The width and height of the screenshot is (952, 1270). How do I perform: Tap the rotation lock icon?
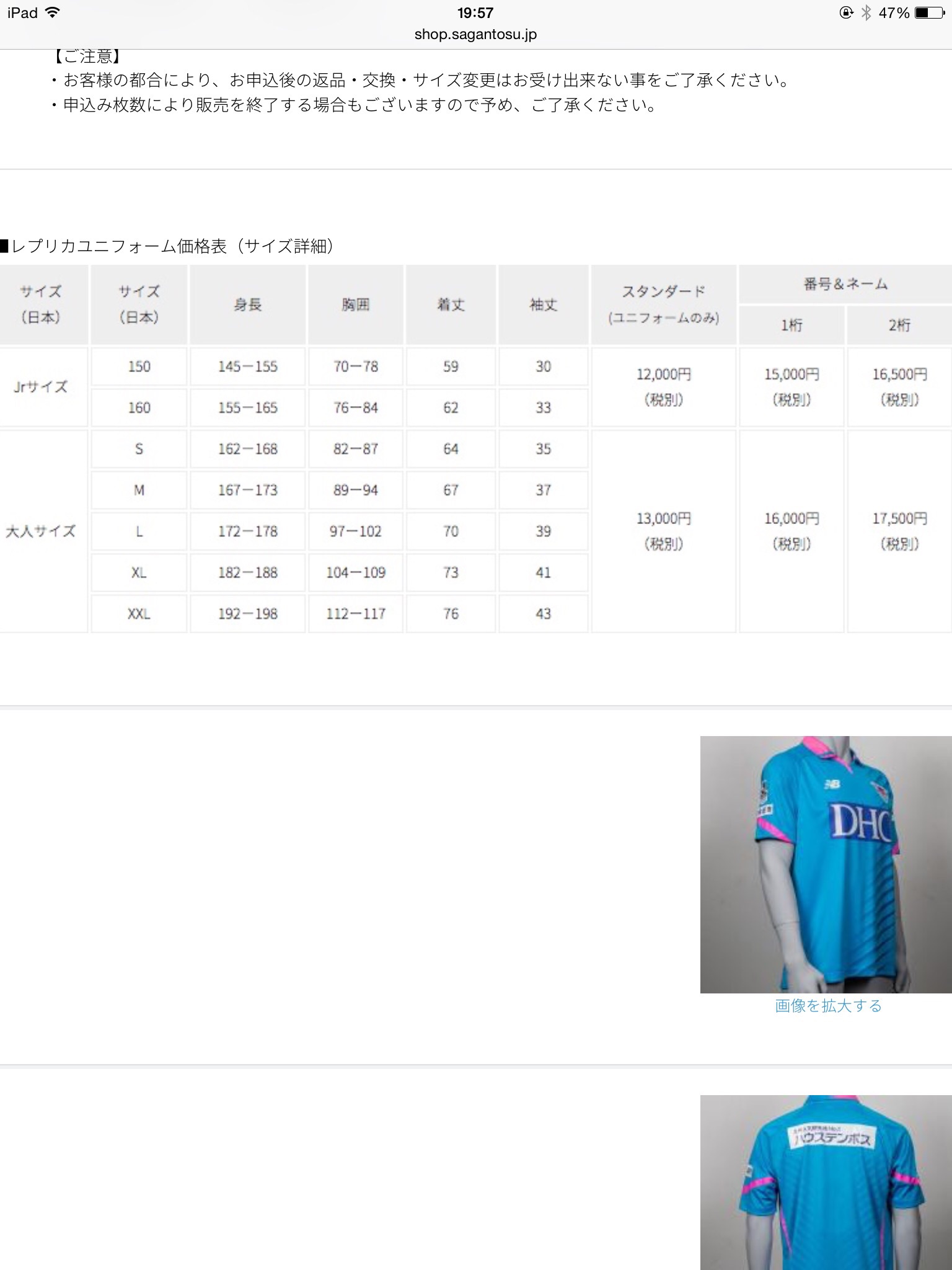[x=846, y=13]
